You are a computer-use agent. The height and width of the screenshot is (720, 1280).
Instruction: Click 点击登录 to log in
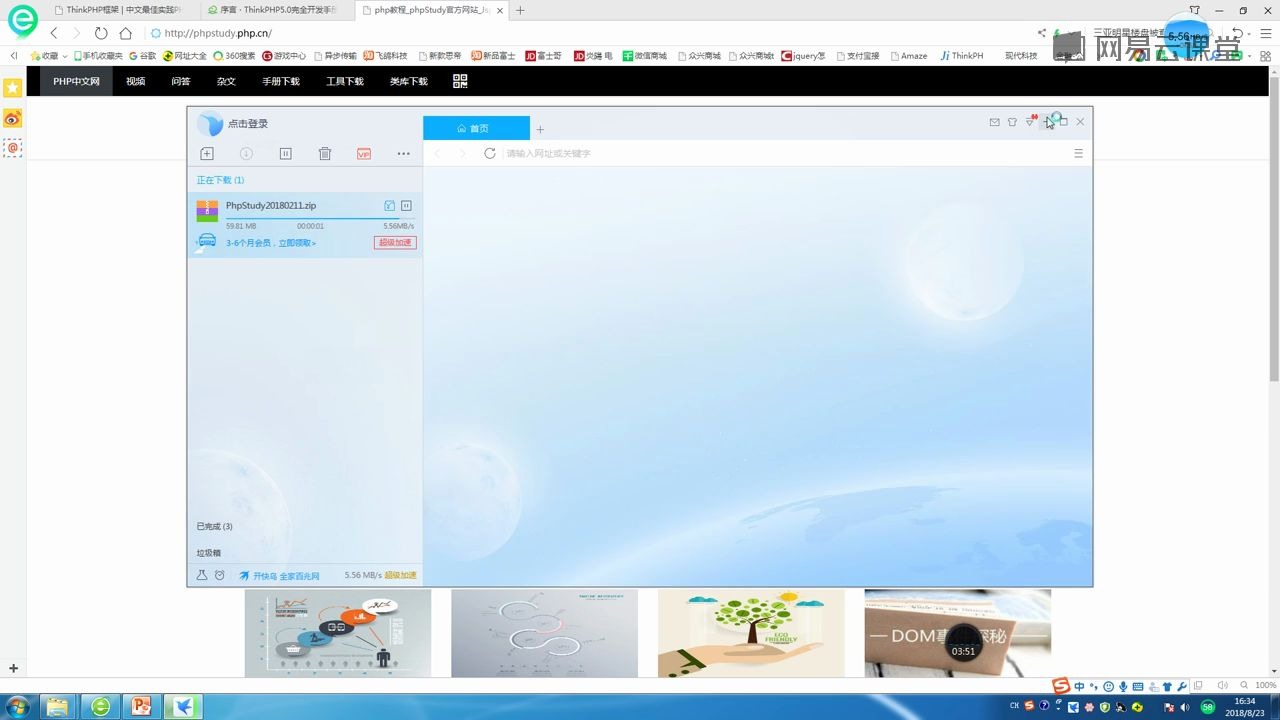(248, 123)
